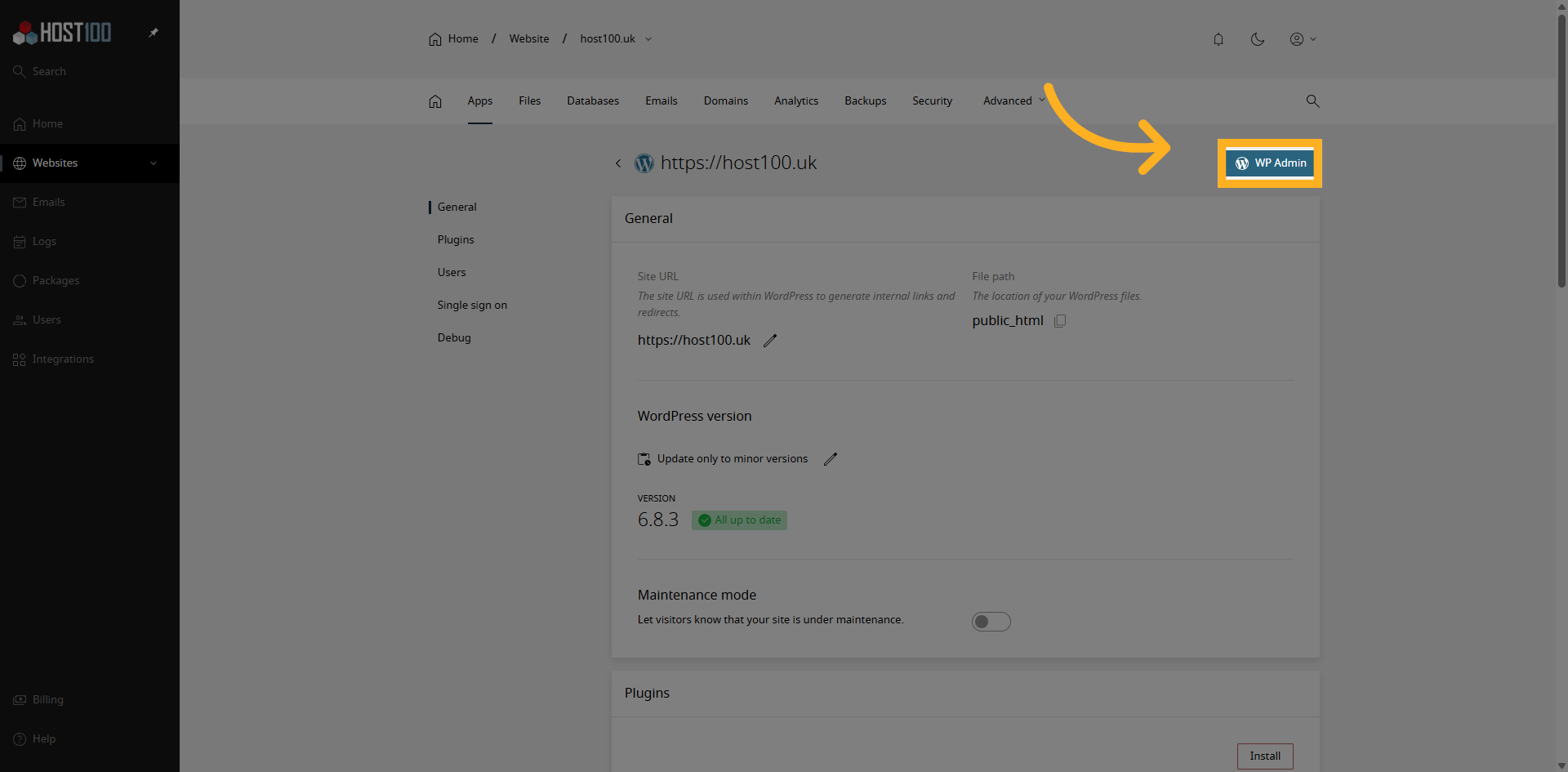Select General in the section list
The width and height of the screenshot is (1568, 772).
tap(457, 207)
